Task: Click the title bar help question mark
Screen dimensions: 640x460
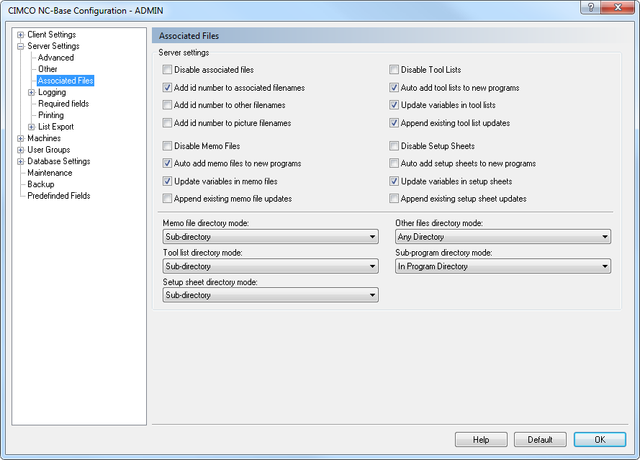Action: click(x=591, y=7)
